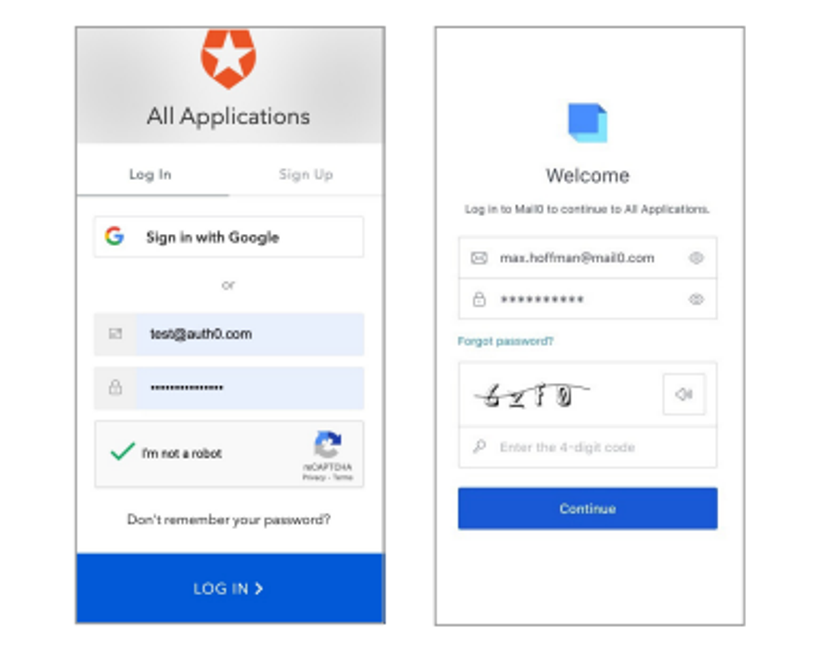Switch to the Log In tab
This screenshot has height=649, width=828.
(x=151, y=174)
